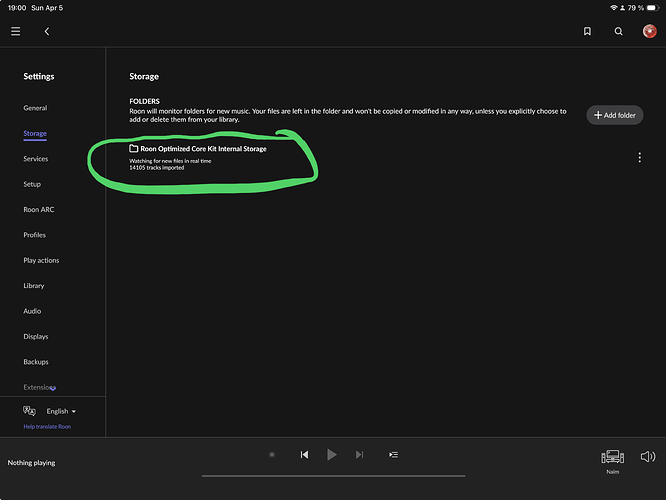Expand the English language dropdown
This screenshot has height=500, width=666.
[x=61, y=411]
